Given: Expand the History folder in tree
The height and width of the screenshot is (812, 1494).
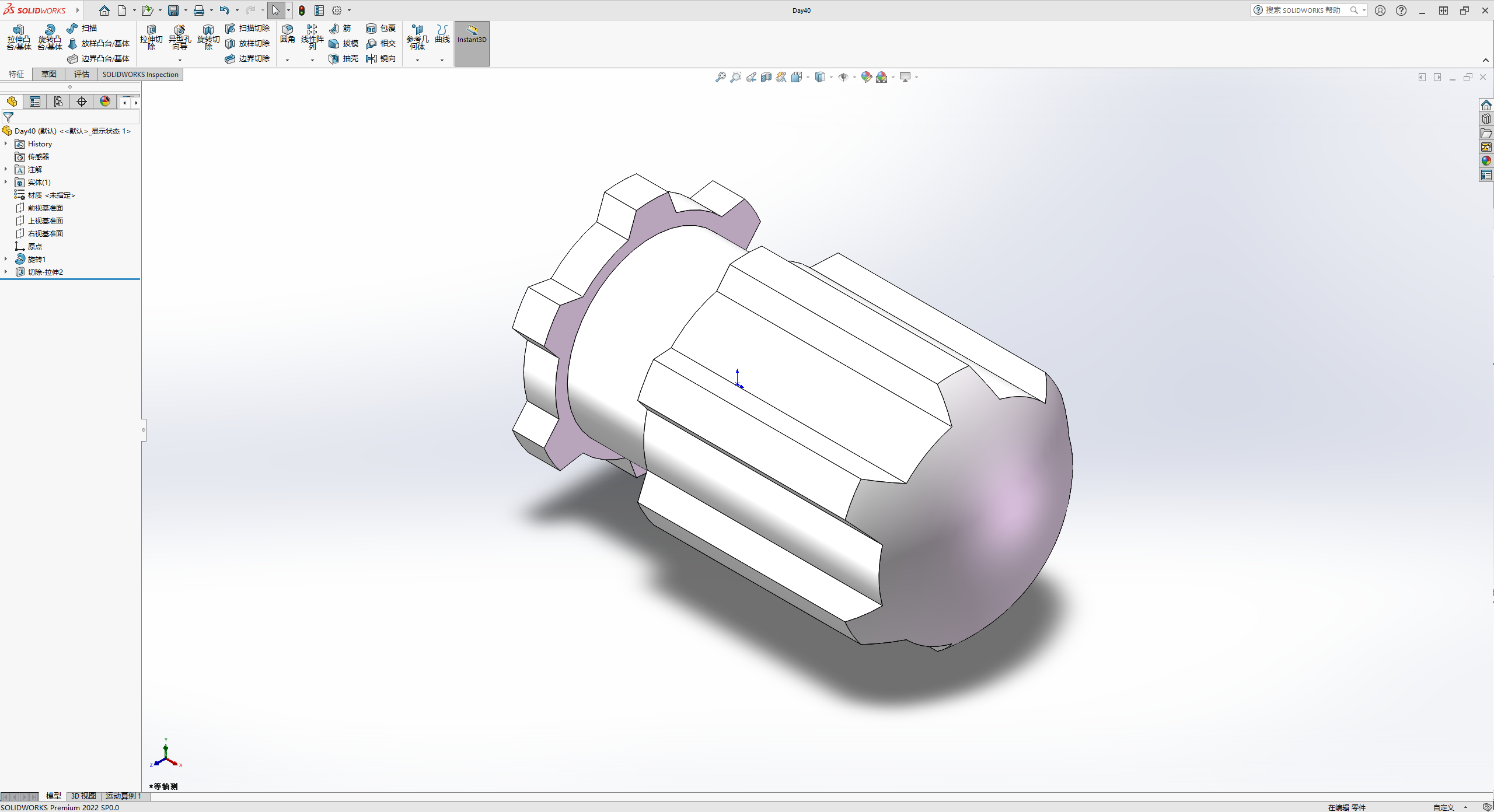Looking at the screenshot, I should point(6,143).
